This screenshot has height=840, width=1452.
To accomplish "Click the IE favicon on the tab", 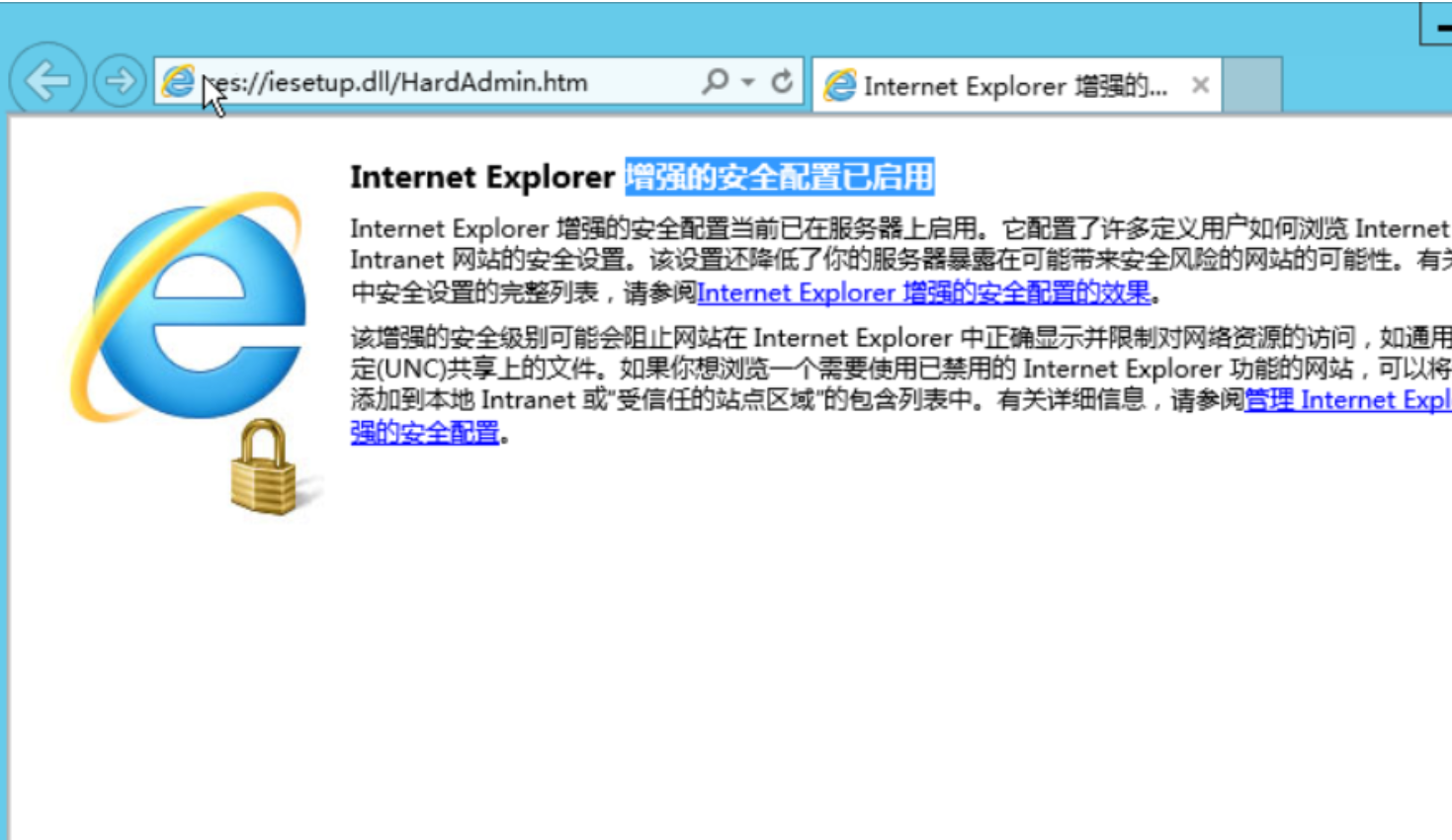I will coord(840,86).
